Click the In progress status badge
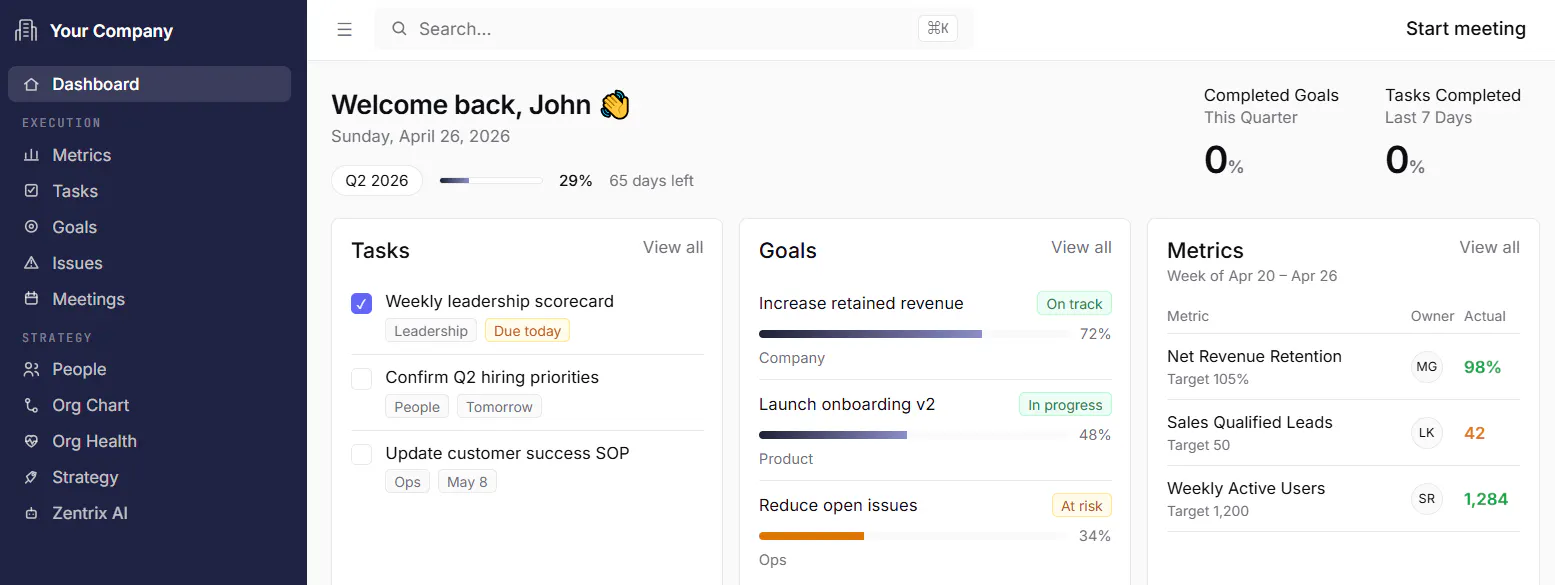 [1065, 405]
